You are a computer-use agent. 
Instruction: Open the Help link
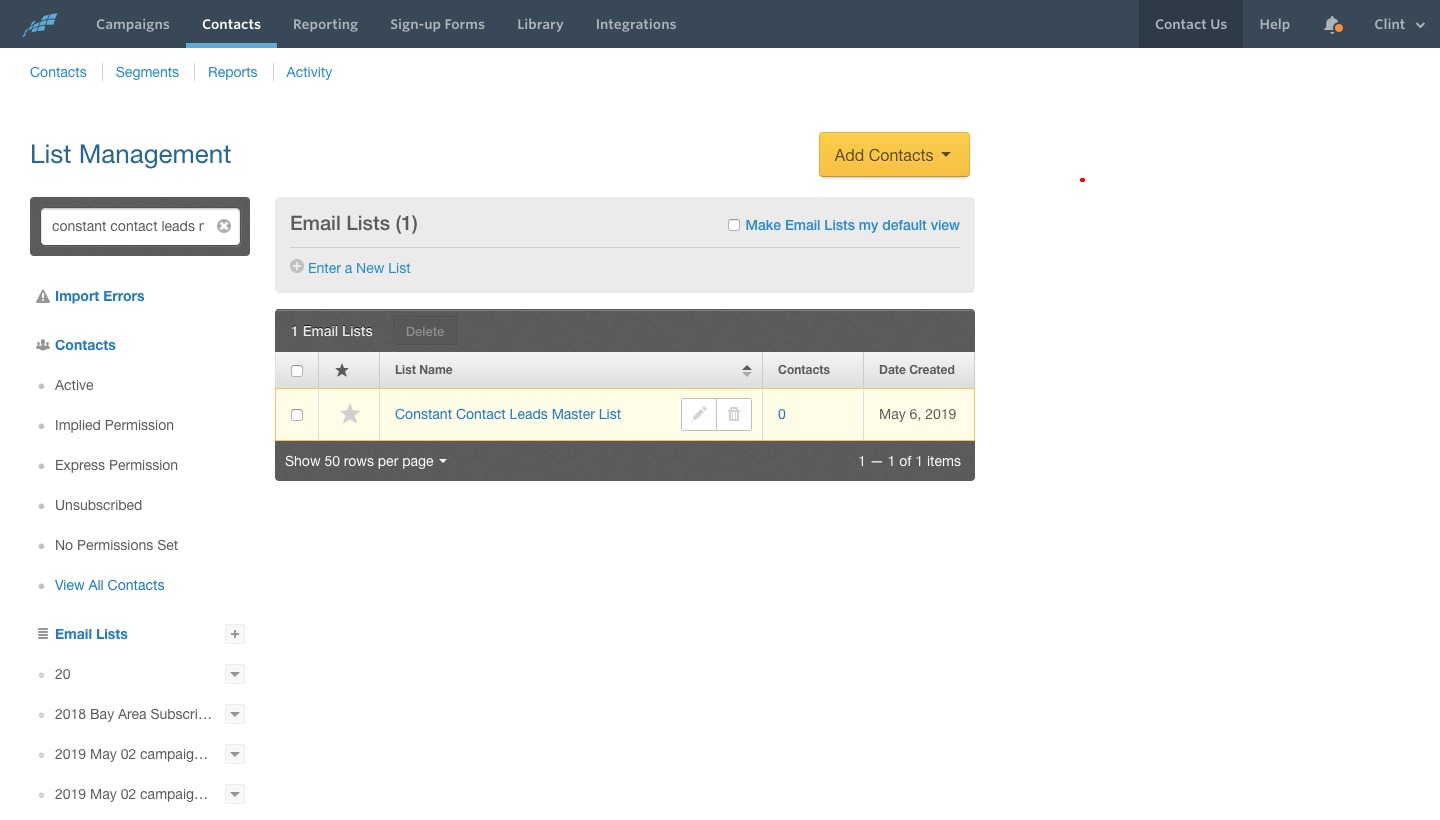coord(1274,24)
